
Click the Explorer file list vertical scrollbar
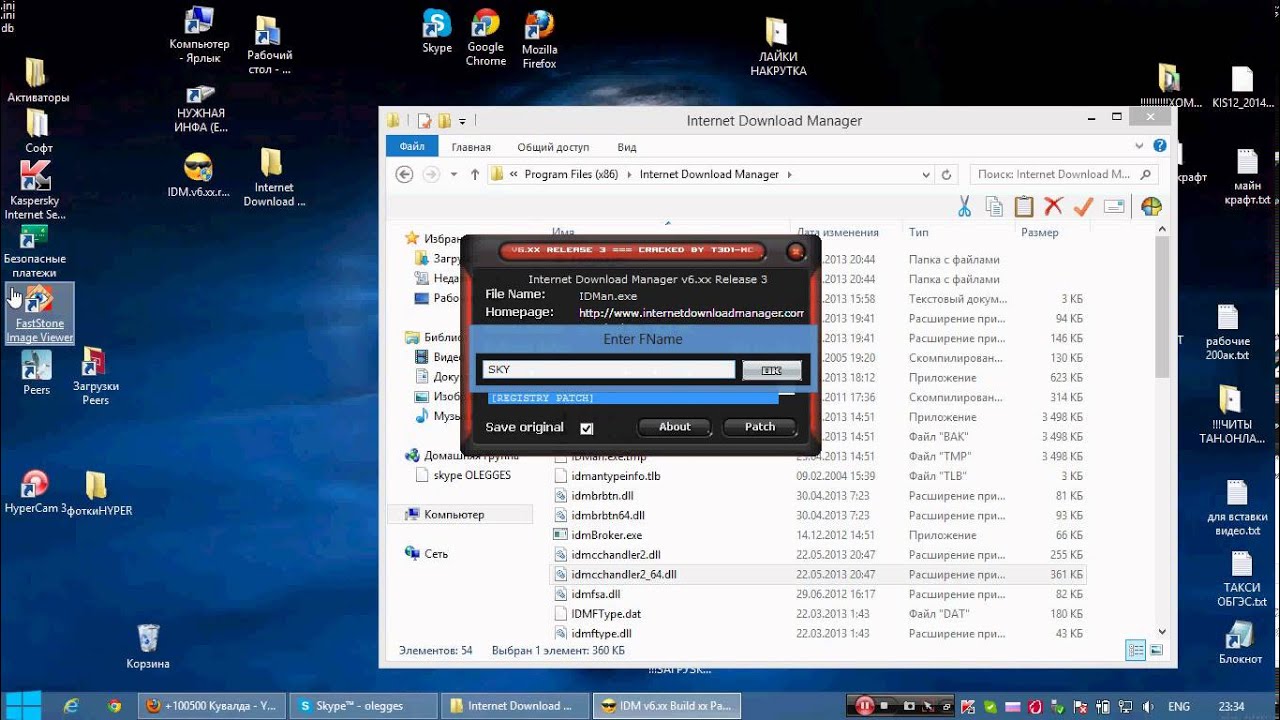click(x=1162, y=432)
